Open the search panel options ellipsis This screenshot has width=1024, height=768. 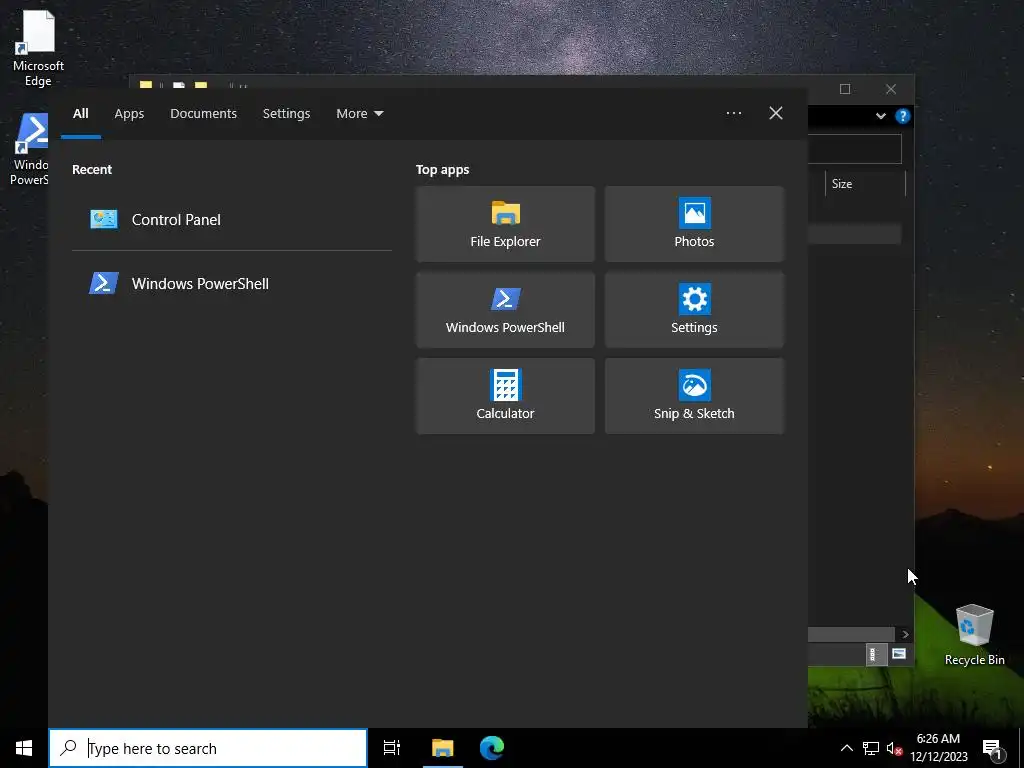(x=733, y=114)
